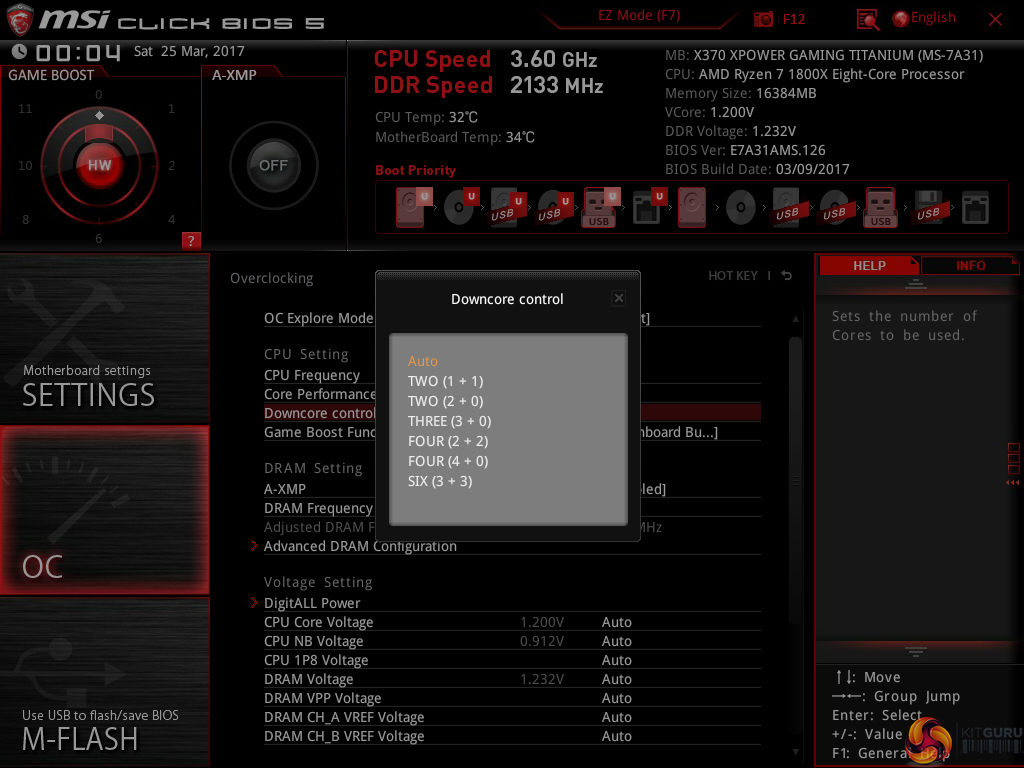The height and width of the screenshot is (768, 1024).
Task: Open the OC overclocking section
Action: [x=104, y=511]
